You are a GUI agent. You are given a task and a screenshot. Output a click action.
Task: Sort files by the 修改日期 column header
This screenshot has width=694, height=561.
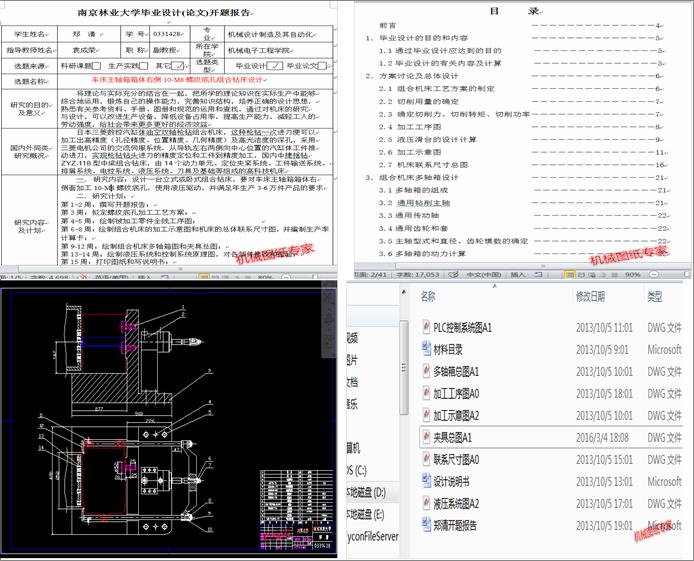(x=590, y=296)
